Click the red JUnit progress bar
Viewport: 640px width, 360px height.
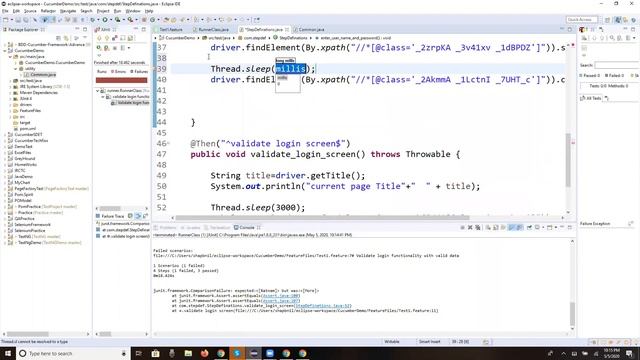pyautogui.click(x=121, y=80)
